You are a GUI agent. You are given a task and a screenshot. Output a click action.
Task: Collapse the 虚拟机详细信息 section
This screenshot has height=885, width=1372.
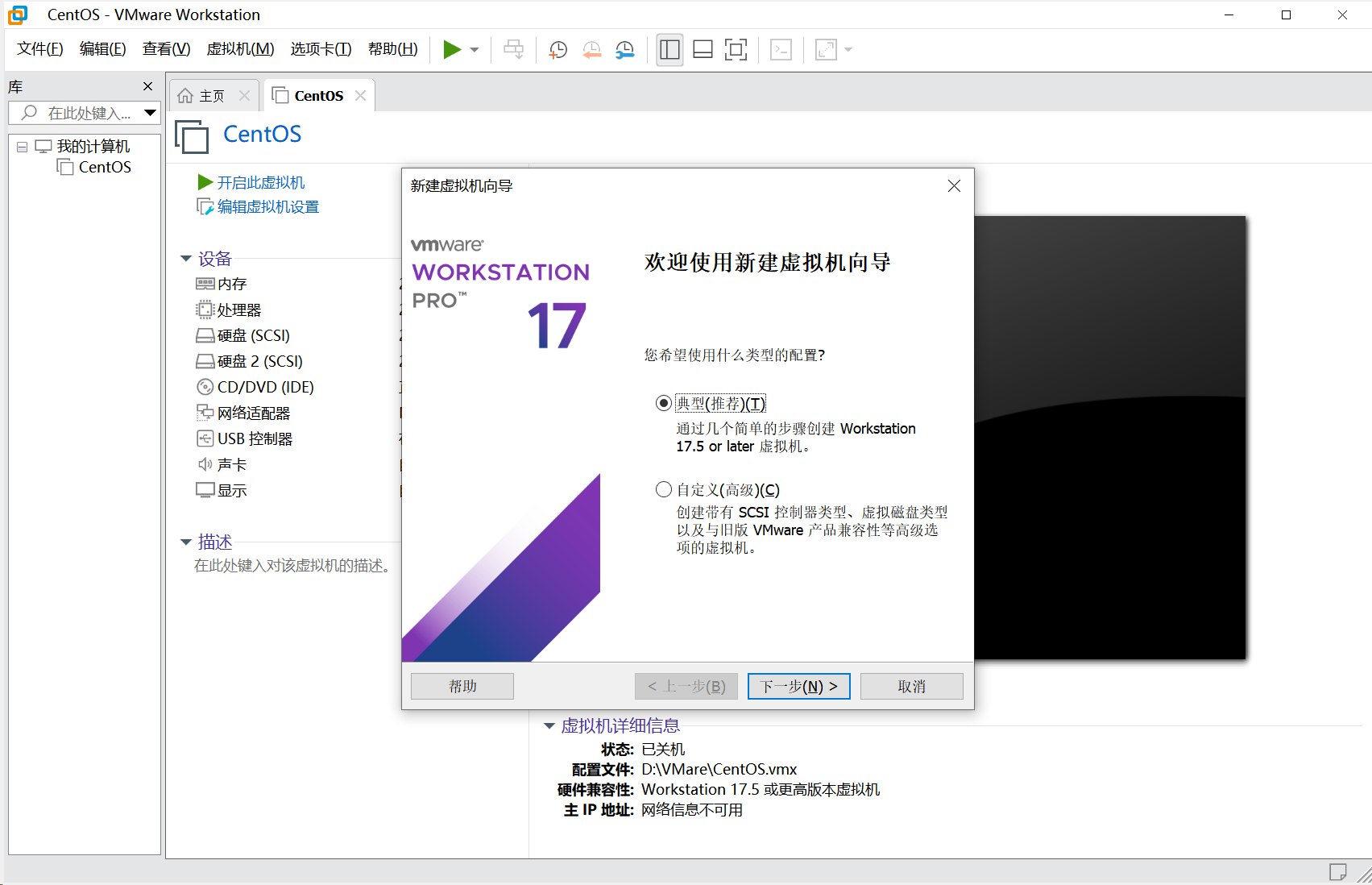[549, 725]
